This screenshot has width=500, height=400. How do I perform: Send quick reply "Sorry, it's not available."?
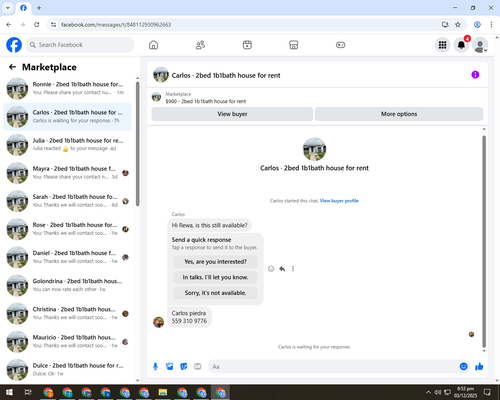(x=215, y=293)
